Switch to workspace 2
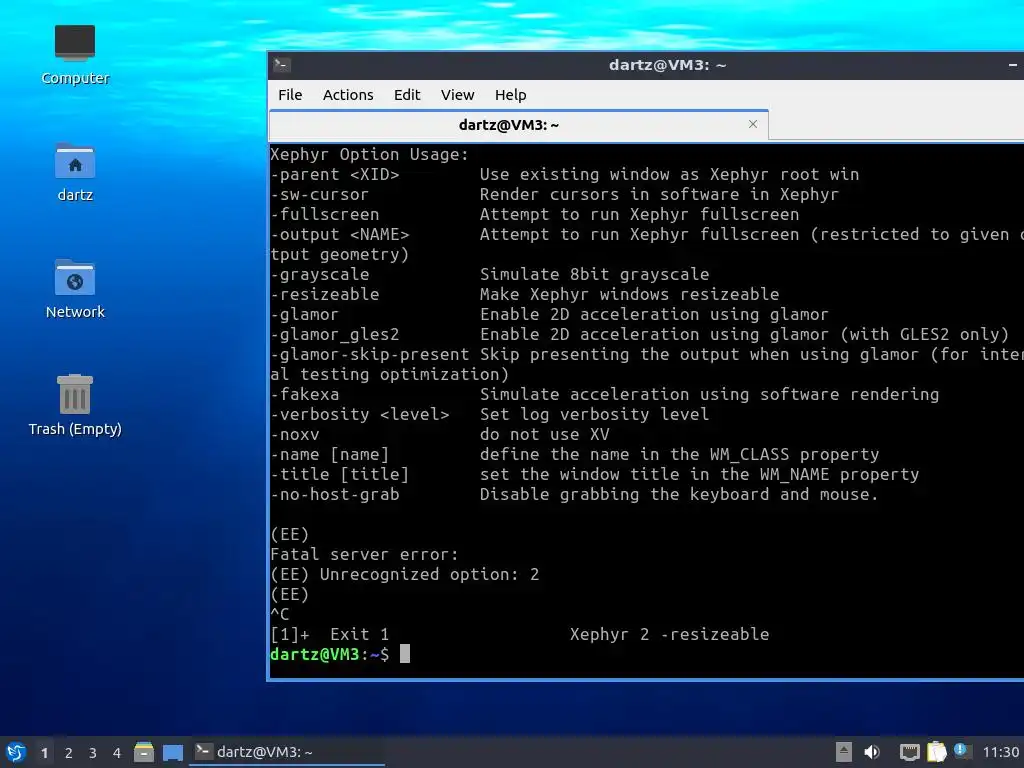The height and width of the screenshot is (768, 1024). click(x=69, y=753)
